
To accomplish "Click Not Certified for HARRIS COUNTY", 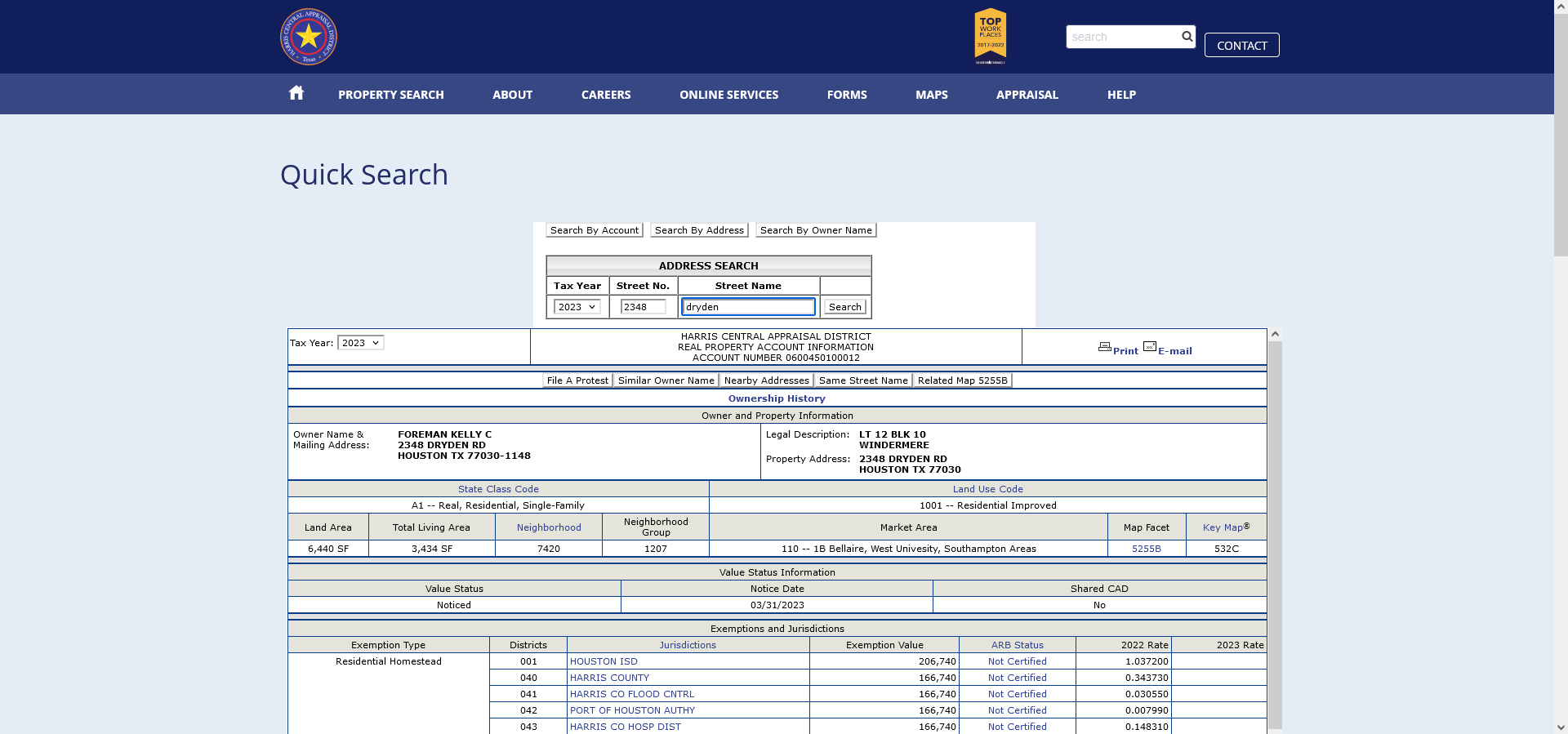I will (1018, 678).
